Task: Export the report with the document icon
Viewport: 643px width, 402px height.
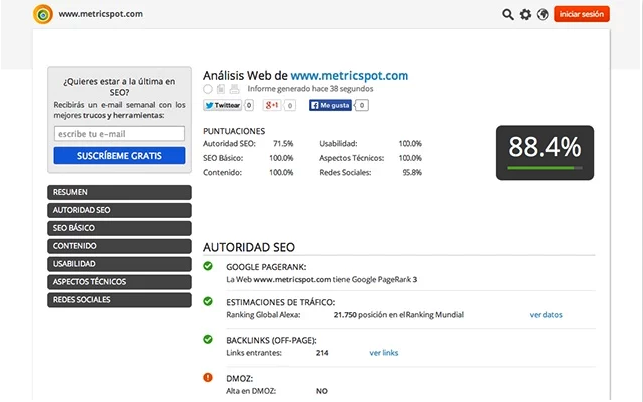Action: coord(221,89)
